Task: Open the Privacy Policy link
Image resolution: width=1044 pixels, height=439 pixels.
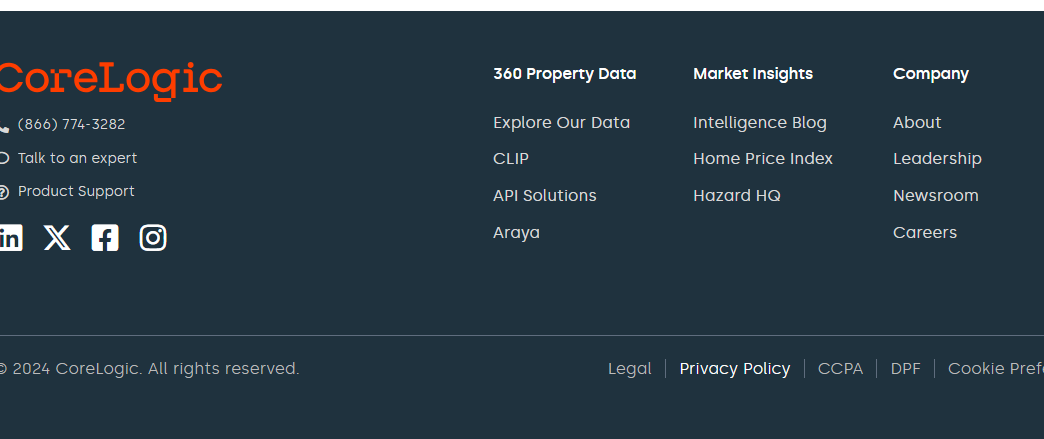Action: [734, 368]
